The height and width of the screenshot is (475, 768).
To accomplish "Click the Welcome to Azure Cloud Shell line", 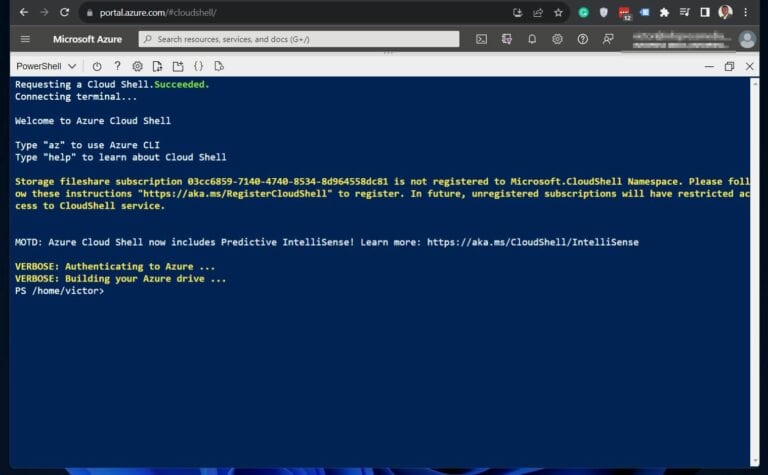I will click(93, 120).
